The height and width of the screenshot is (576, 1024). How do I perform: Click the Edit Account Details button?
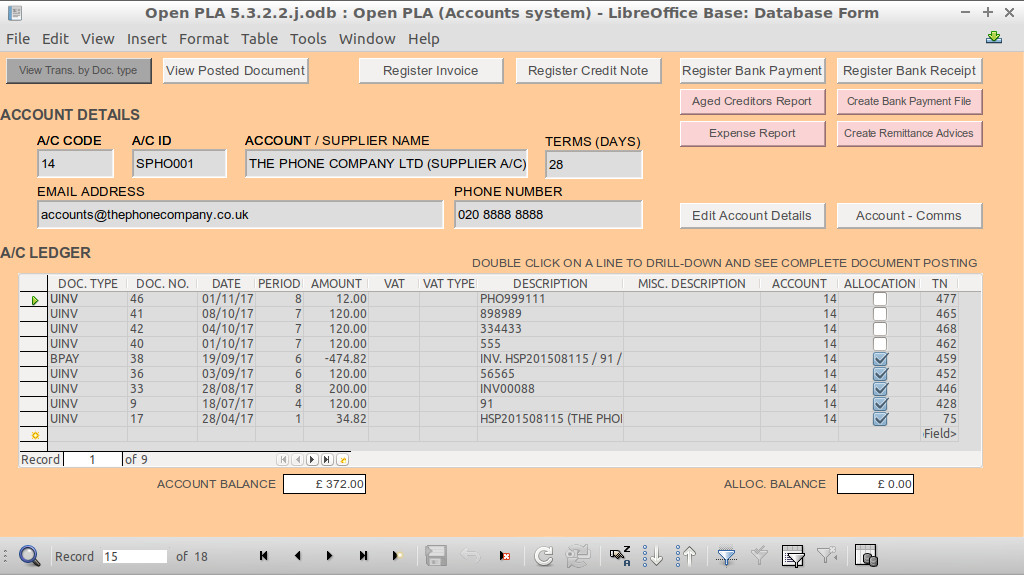tap(752, 216)
